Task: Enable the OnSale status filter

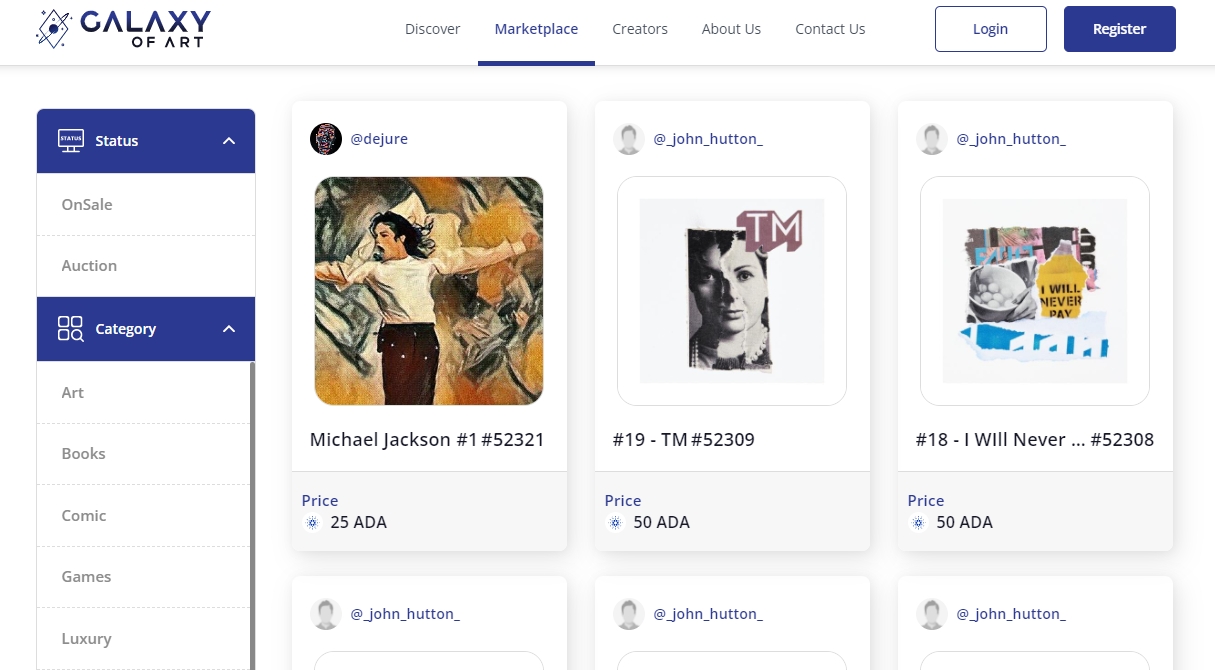Action: coord(86,204)
